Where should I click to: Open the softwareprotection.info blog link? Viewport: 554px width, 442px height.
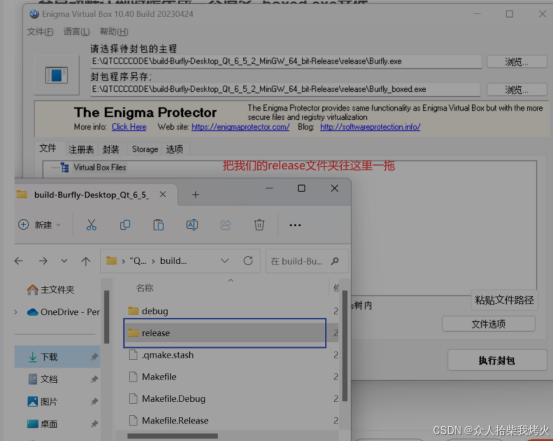tap(370, 127)
